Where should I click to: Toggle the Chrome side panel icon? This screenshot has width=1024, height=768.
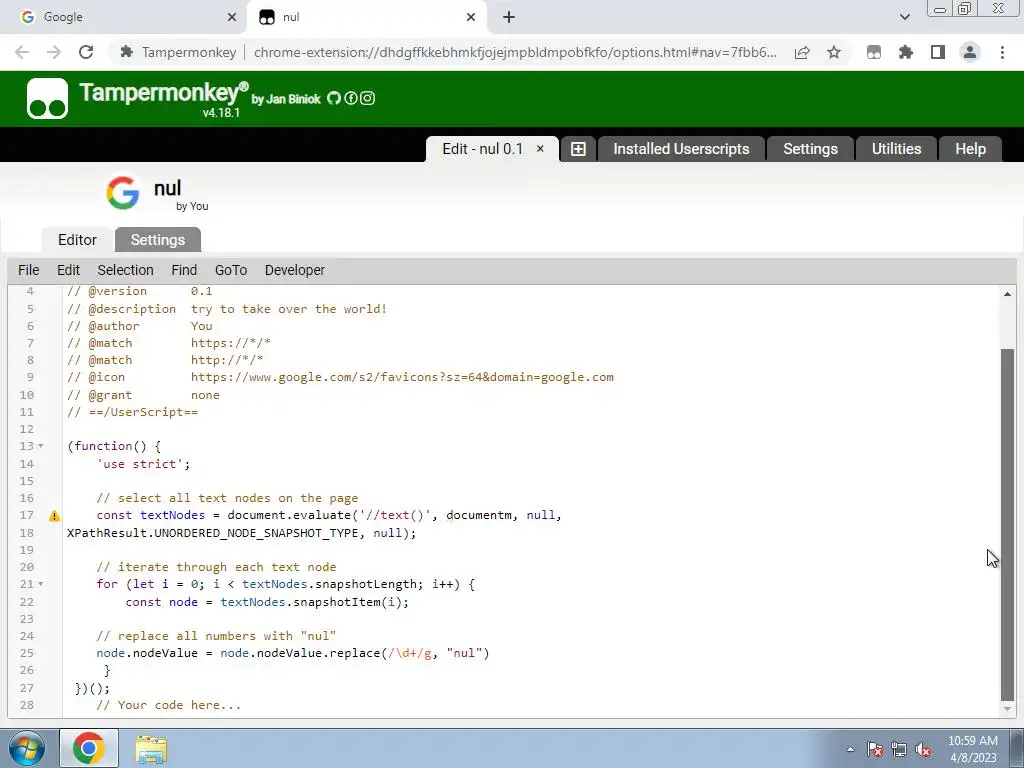pos(938,52)
